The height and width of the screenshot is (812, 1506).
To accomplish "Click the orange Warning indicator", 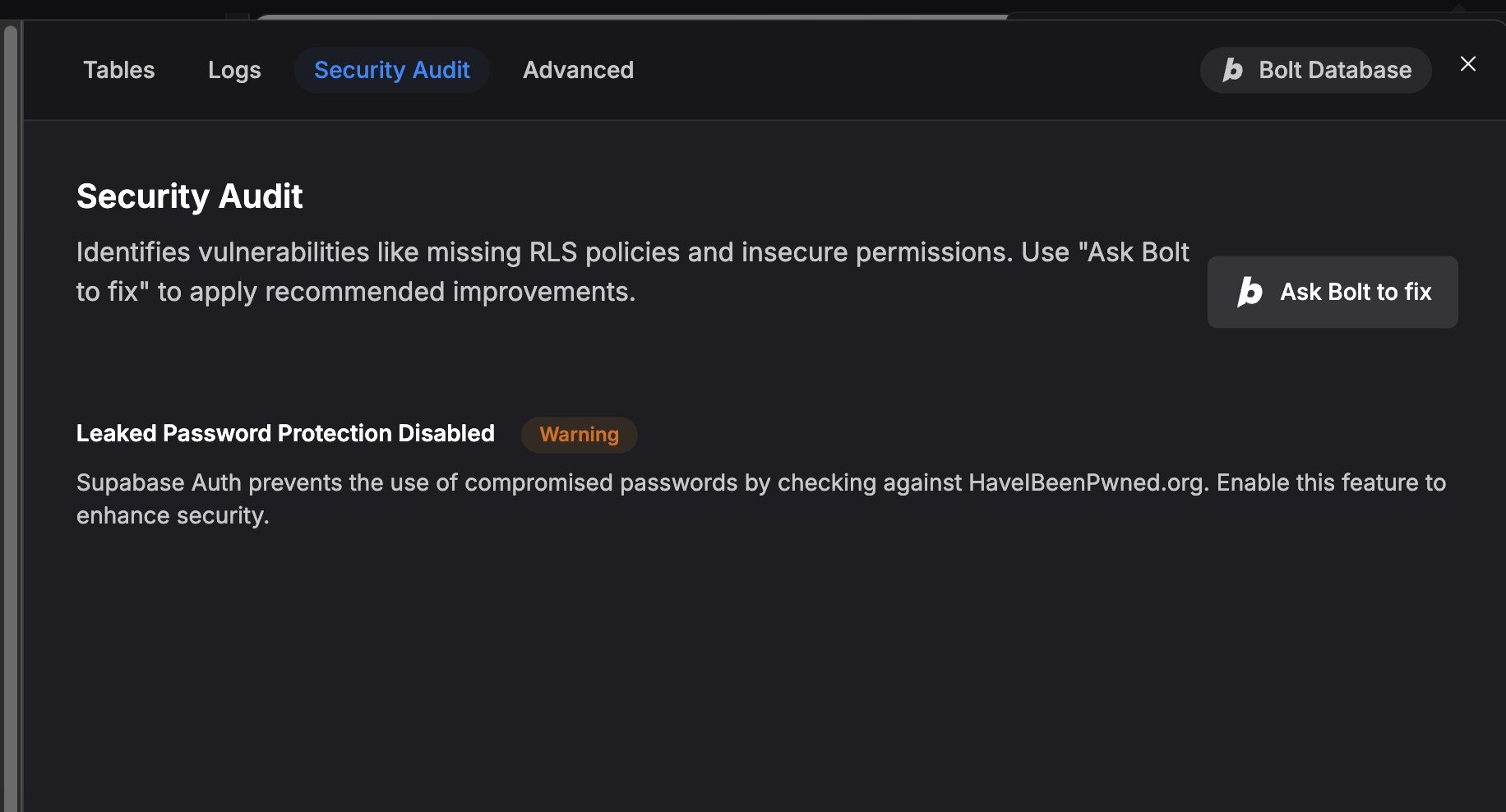I will tap(579, 435).
